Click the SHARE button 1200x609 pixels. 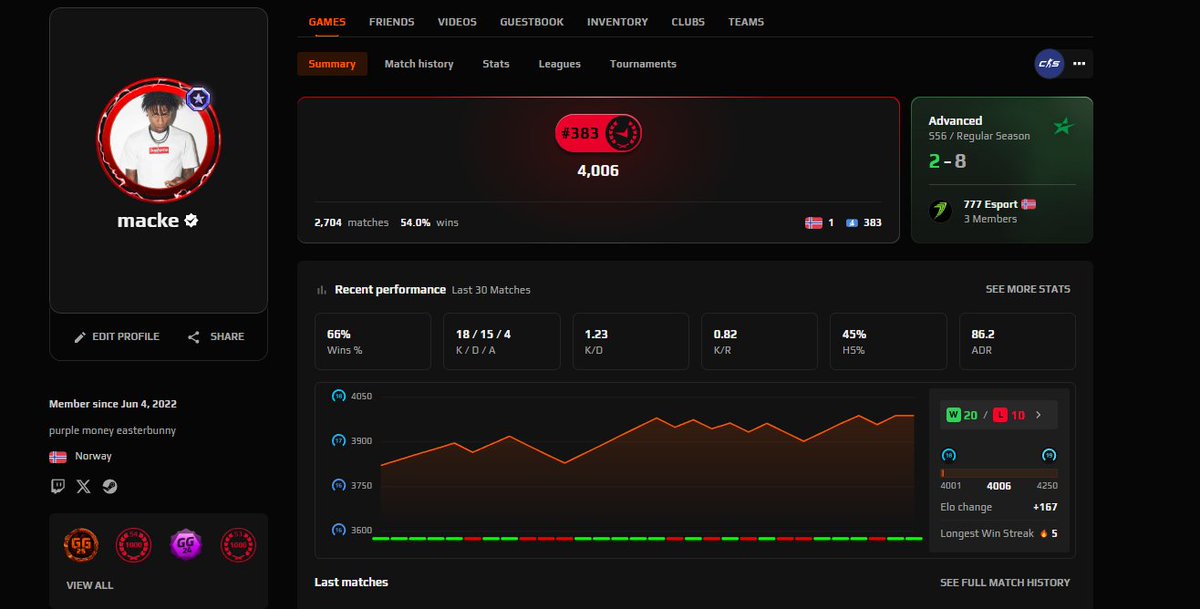(x=216, y=337)
